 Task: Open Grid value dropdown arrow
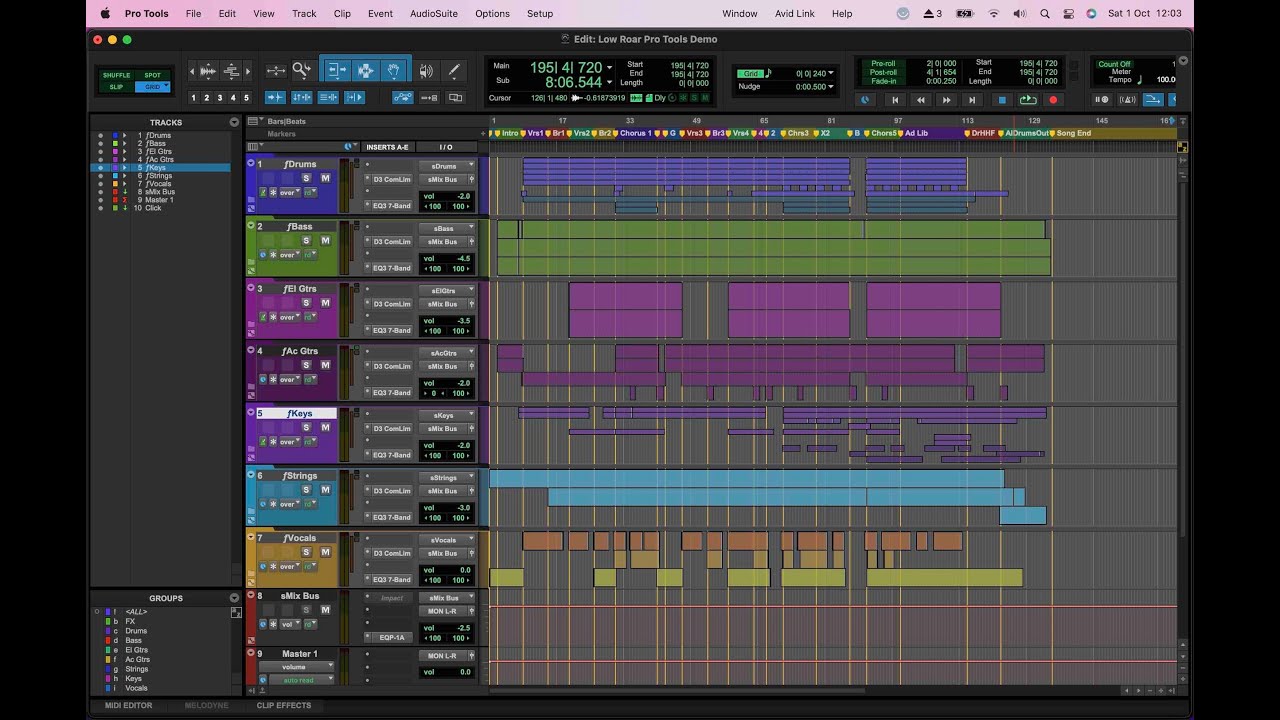click(x=830, y=73)
